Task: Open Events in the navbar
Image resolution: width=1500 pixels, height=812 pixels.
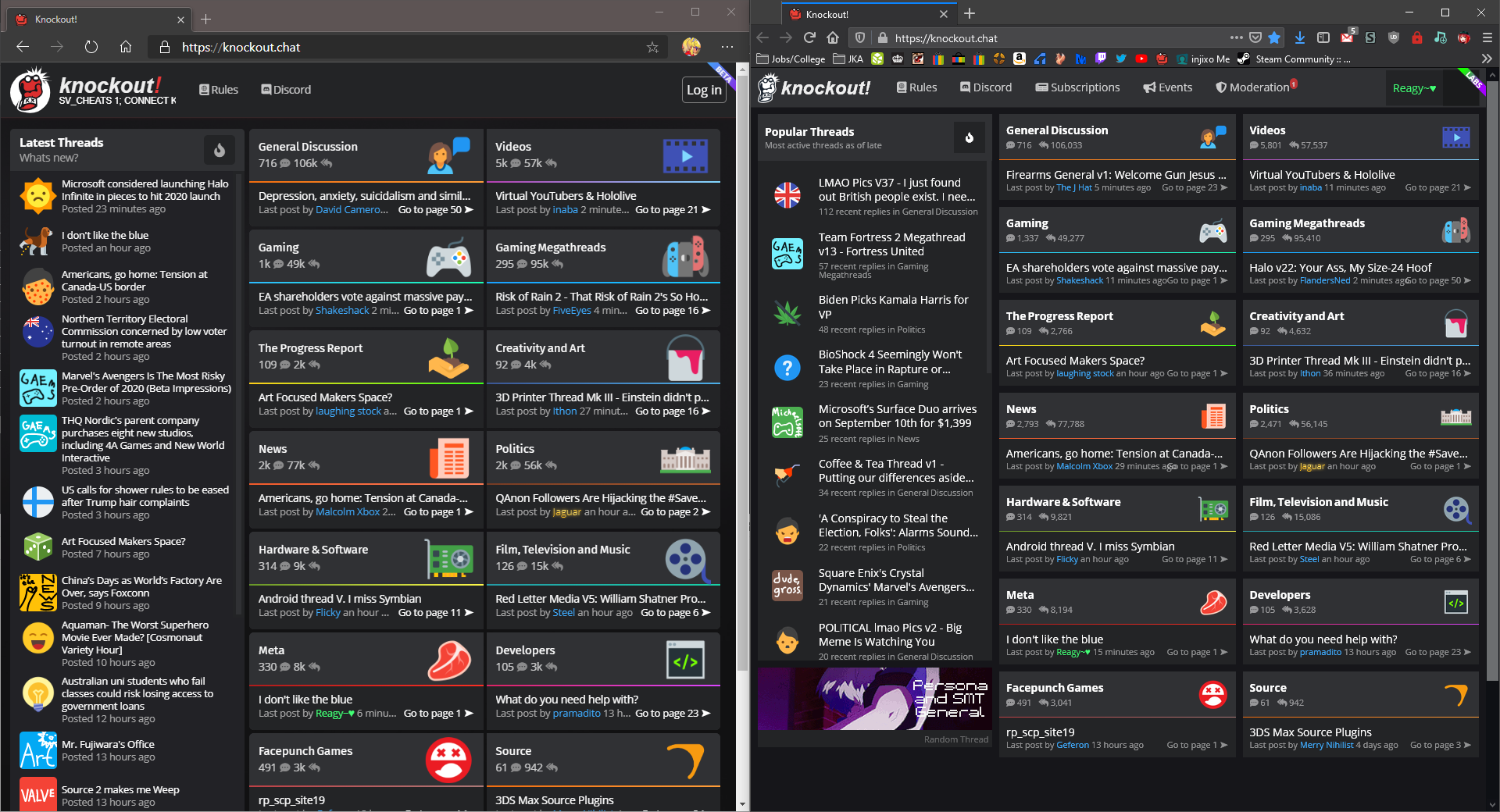Action: coord(1167,87)
